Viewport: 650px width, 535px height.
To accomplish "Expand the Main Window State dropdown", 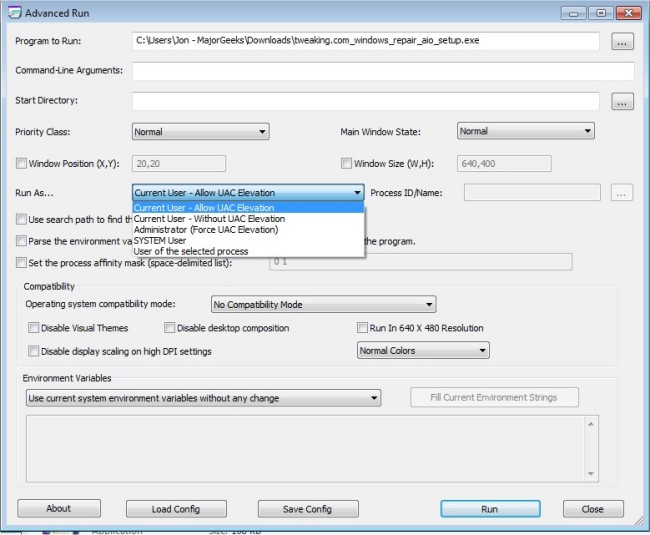I will pos(525,131).
